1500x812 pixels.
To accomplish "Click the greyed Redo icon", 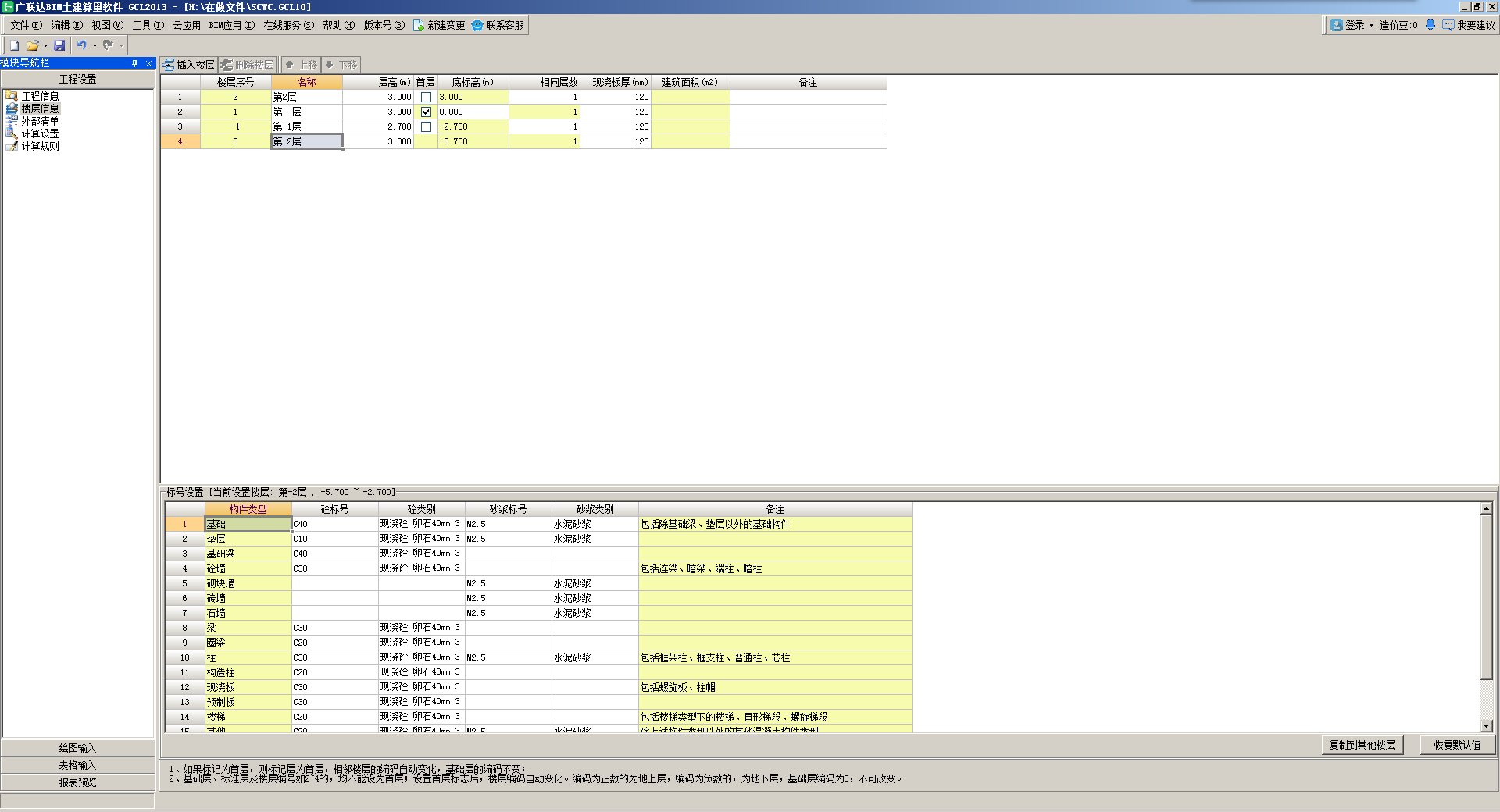I will [x=108, y=45].
